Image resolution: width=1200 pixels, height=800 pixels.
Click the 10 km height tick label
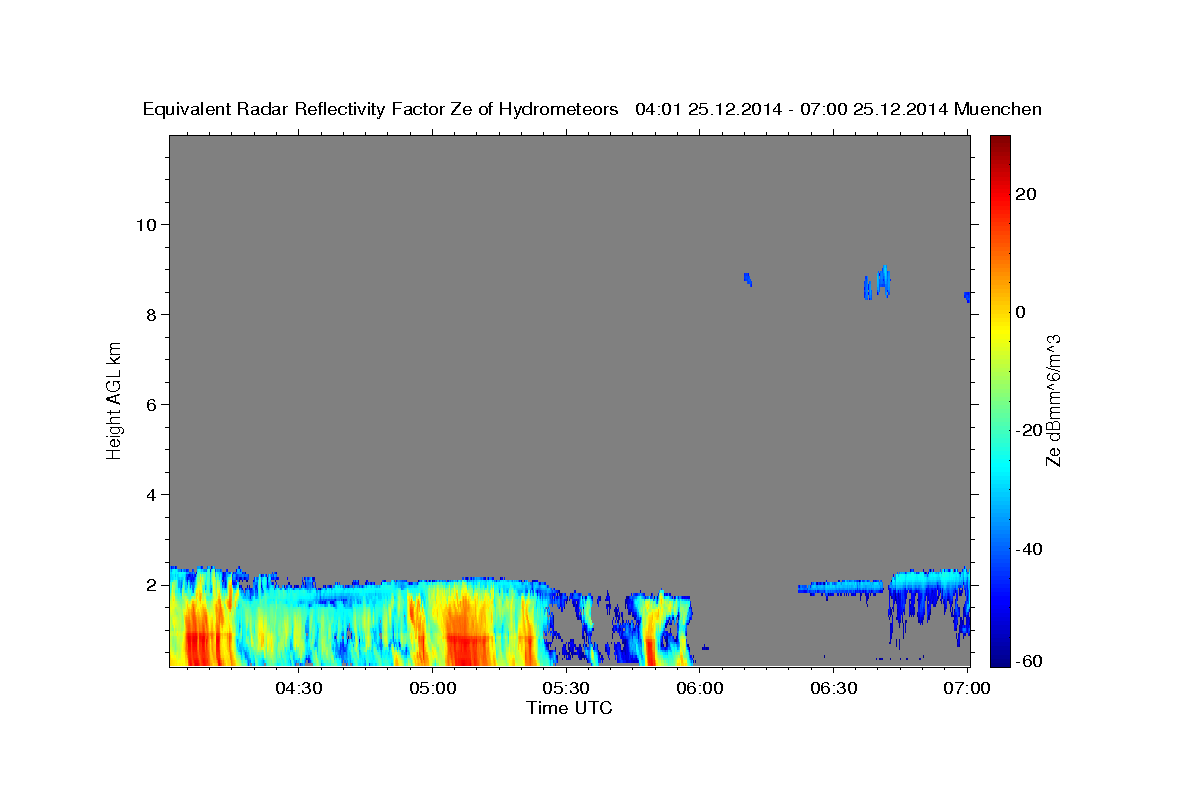pos(146,224)
